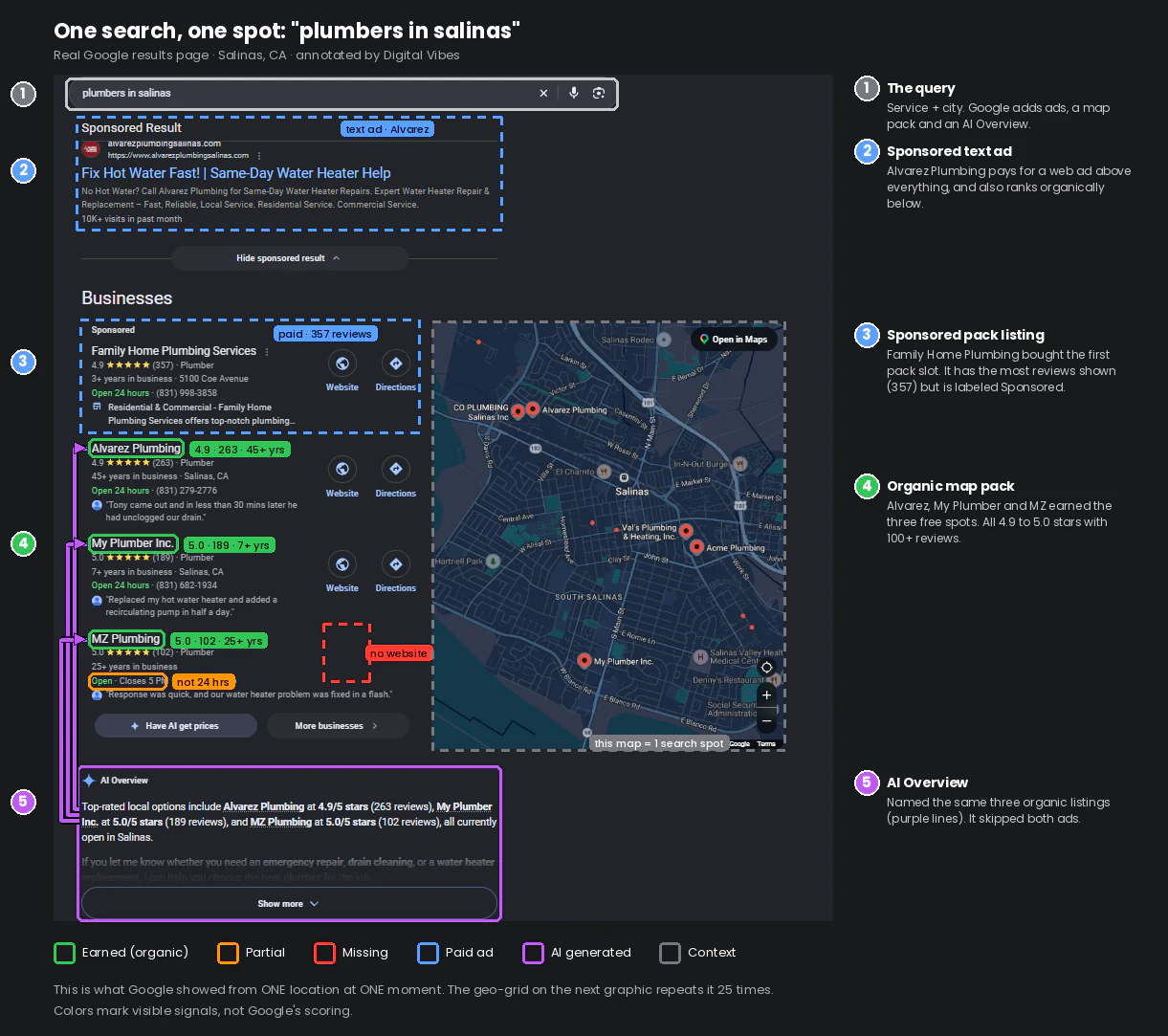Center the map on your location
This screenshot has height=1036, width=1168.
click(766, 668)
